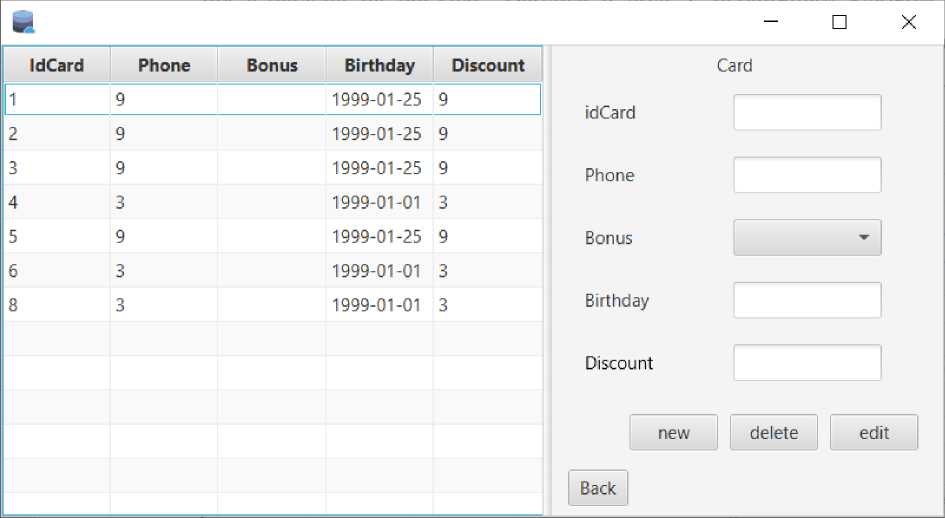The height and width of the screenshot is (518, 945).
Task: Click the Discount text field
Action: point(807,363)
